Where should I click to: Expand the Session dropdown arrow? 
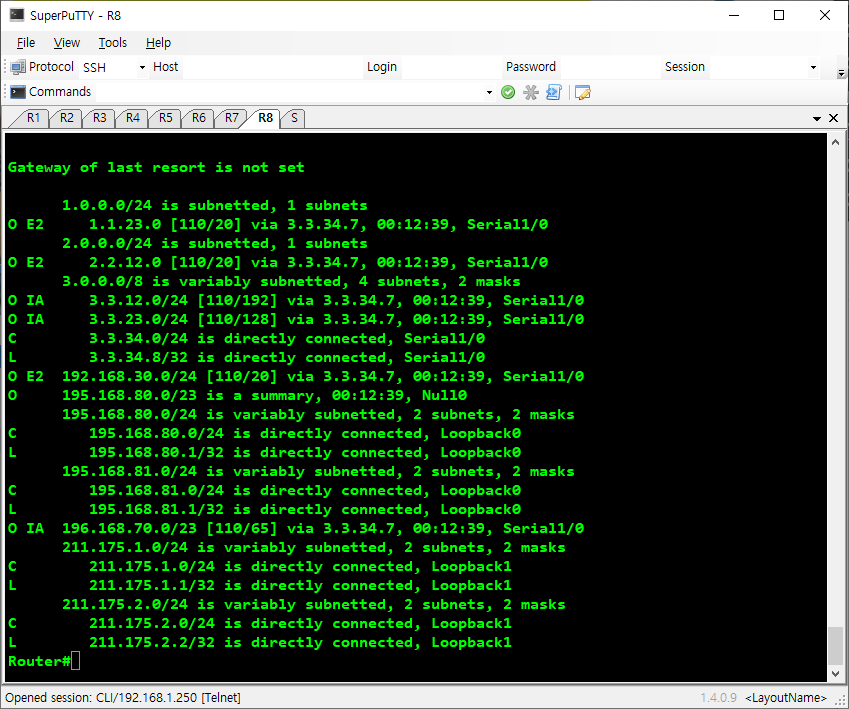point(813,68)
